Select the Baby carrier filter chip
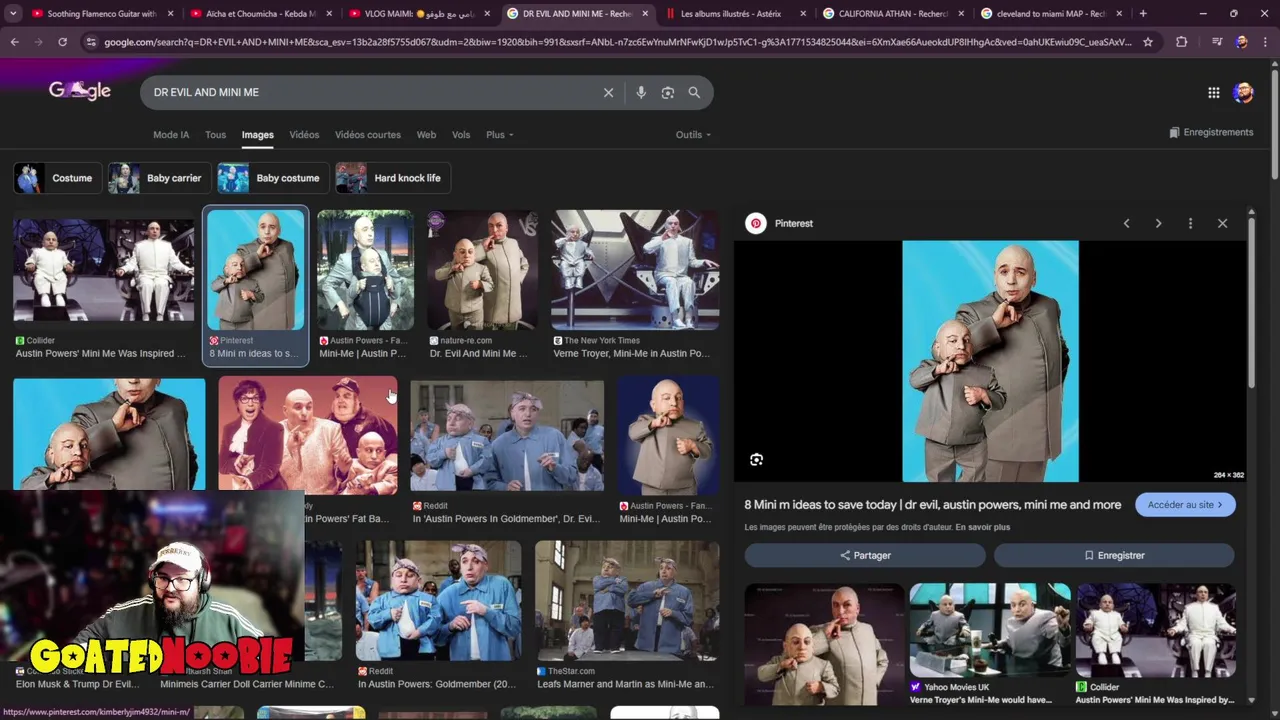 coord(159,178)
